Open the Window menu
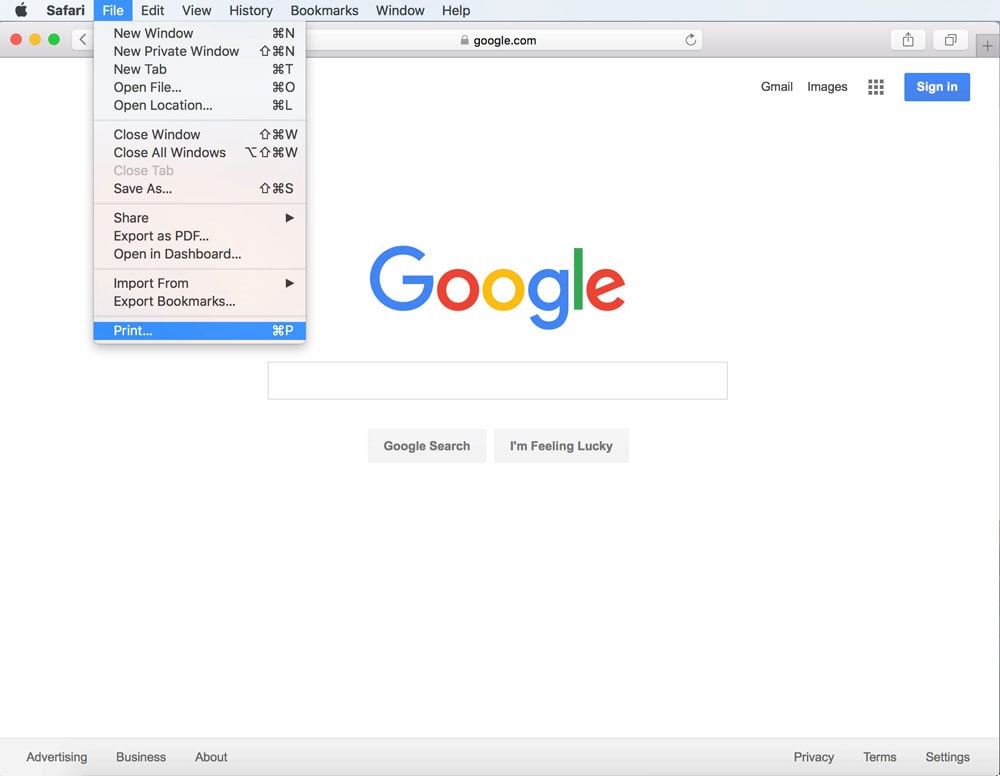 [400, 10]
